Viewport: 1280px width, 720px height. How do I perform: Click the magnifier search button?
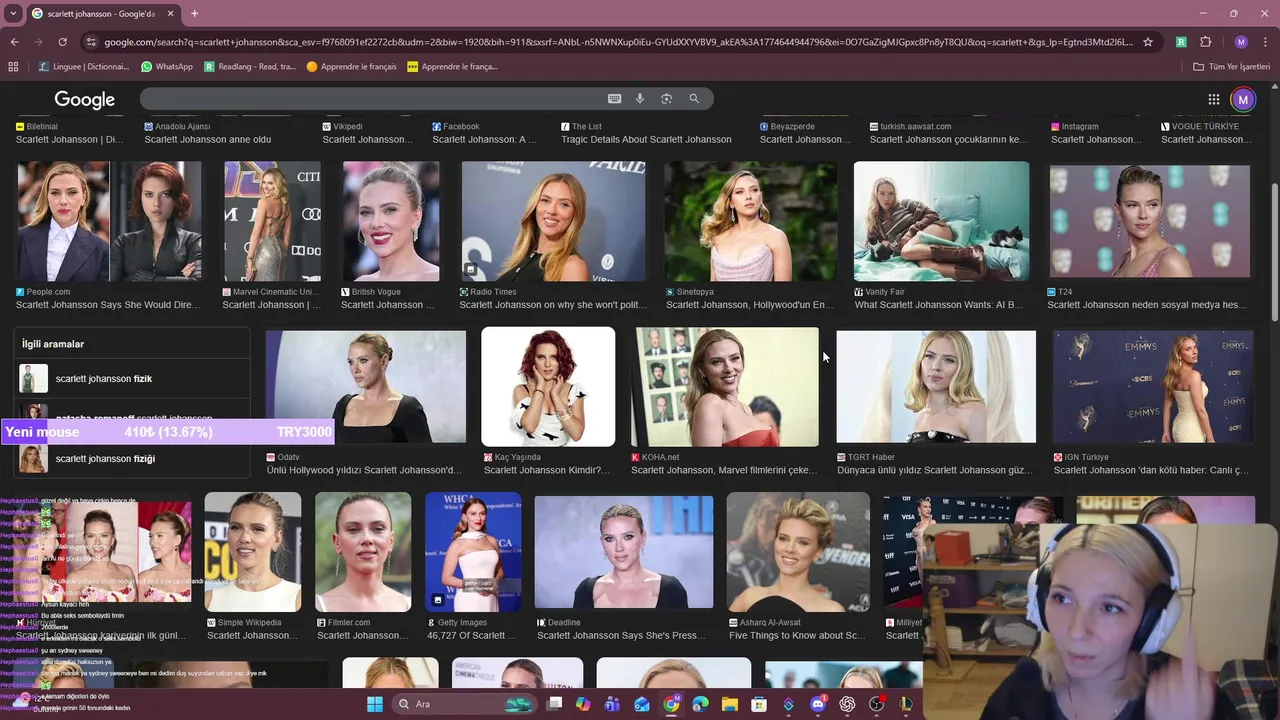[694, 98]
